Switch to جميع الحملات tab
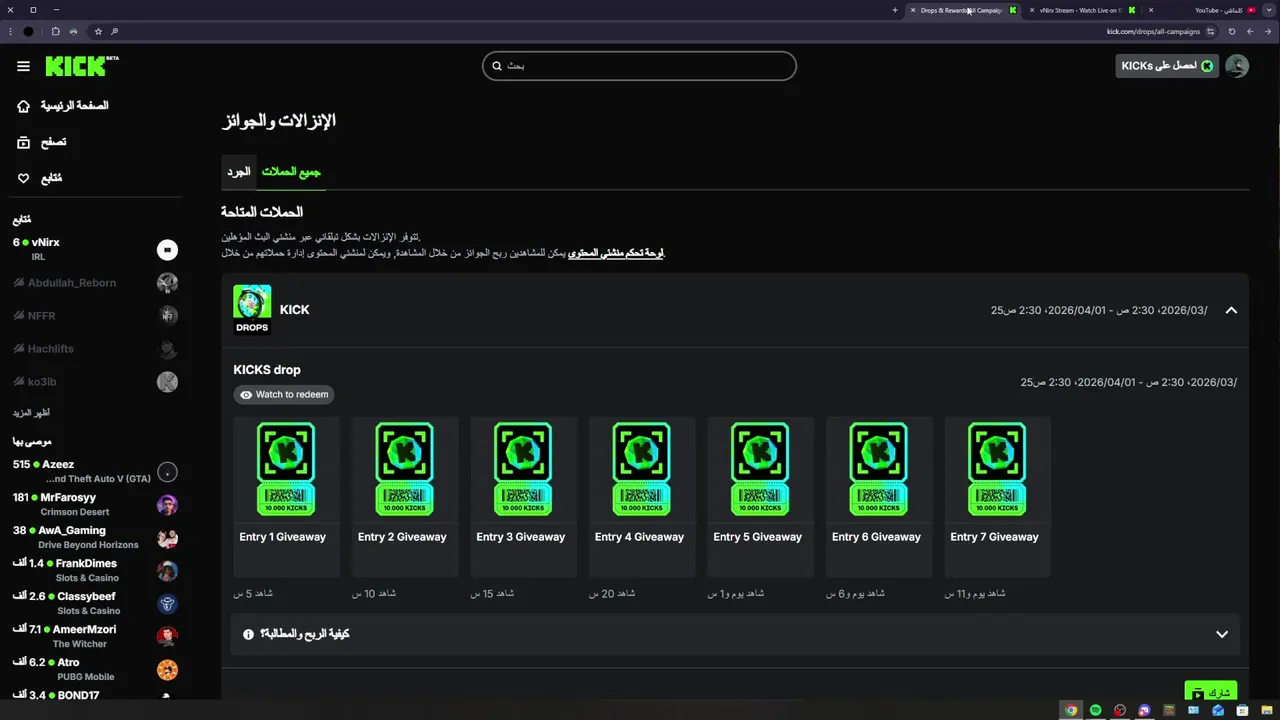This screenshot has height=720, width=1280. 291,172
